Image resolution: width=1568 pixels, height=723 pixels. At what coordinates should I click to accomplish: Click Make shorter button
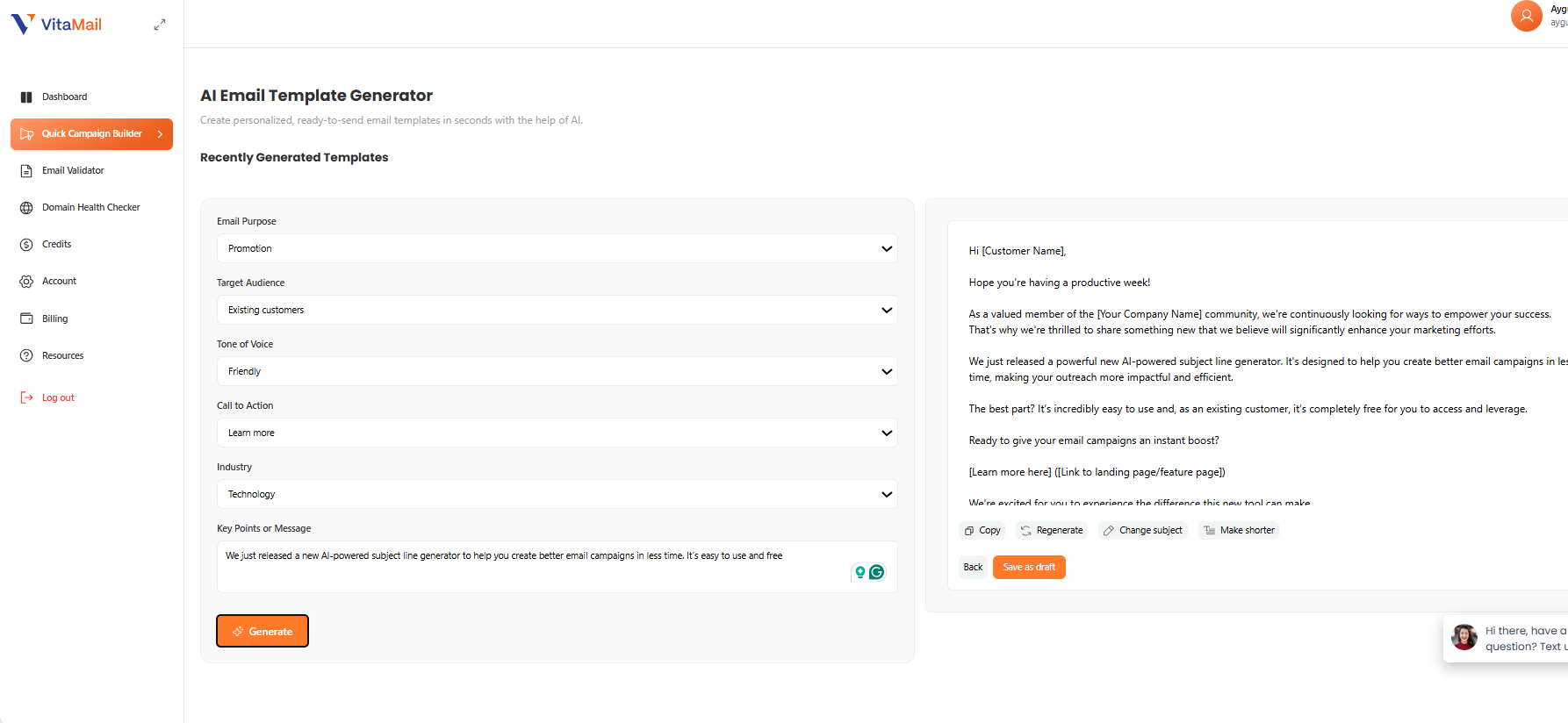pyautogui.click(x=1239, y=530)
